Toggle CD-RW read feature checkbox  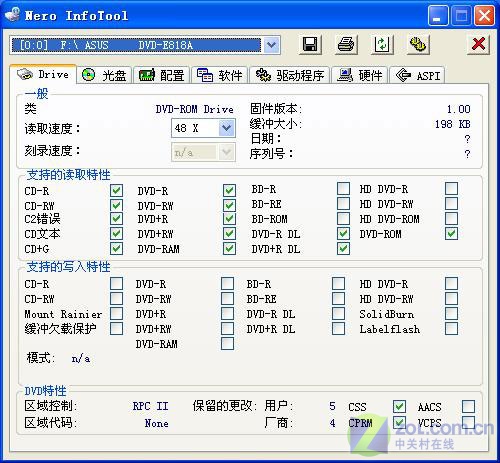(x=116, y=205)
